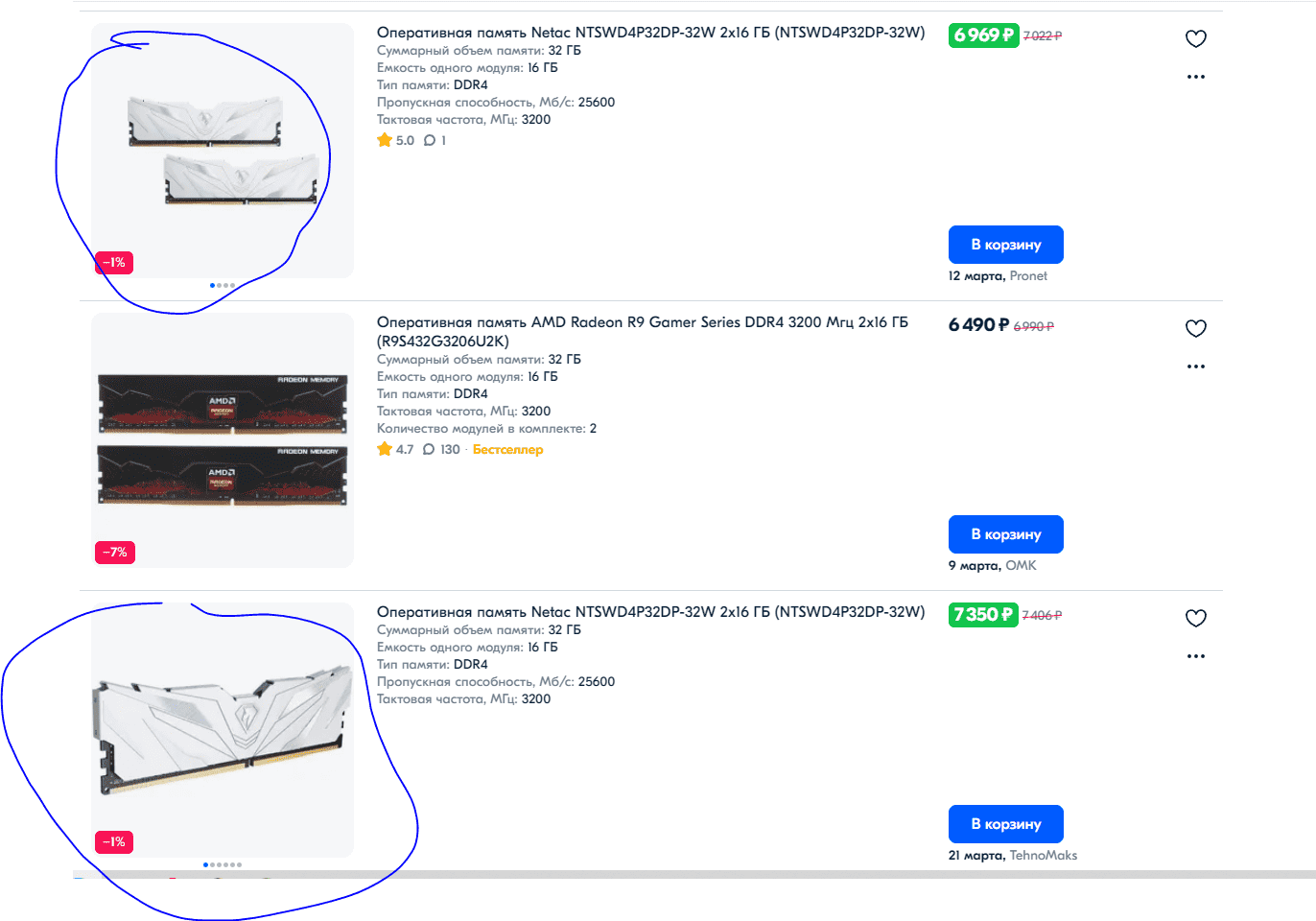The width and height of the screenshot is (1316, 921).
Task: Click the Pronet seller link
Action: (1028, 276)
